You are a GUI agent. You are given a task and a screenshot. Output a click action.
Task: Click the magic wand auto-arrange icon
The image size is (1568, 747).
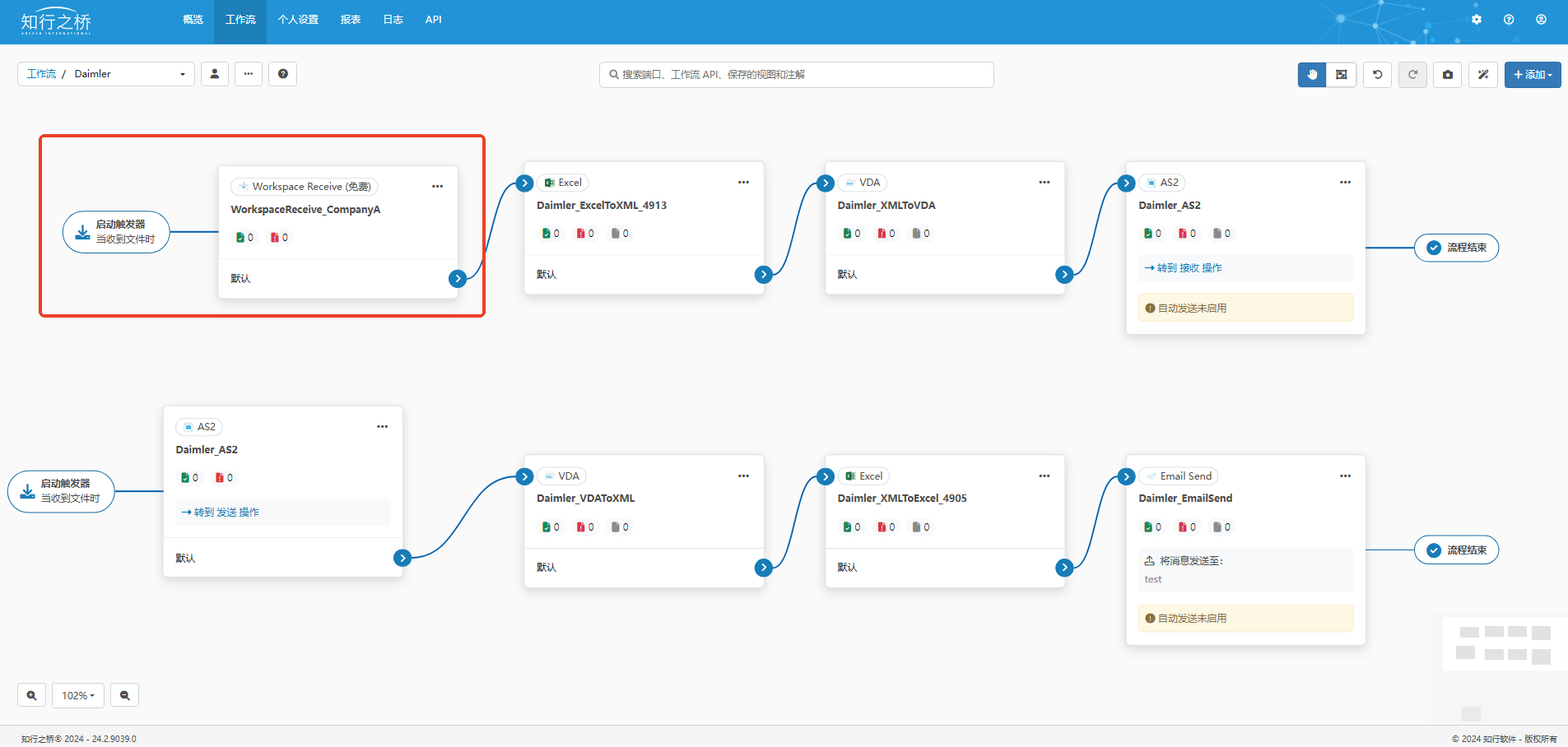pos(1483,75)
